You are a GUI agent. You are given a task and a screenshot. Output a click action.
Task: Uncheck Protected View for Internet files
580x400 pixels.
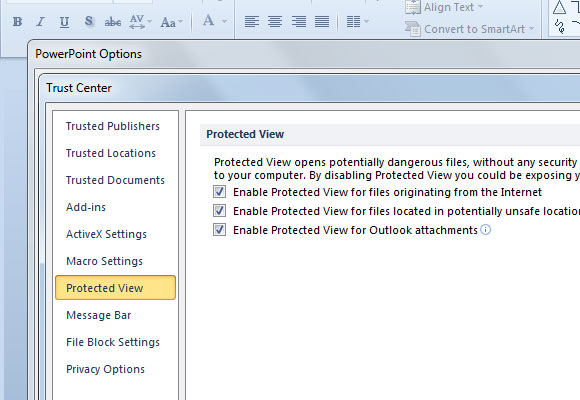click(219, 192)
